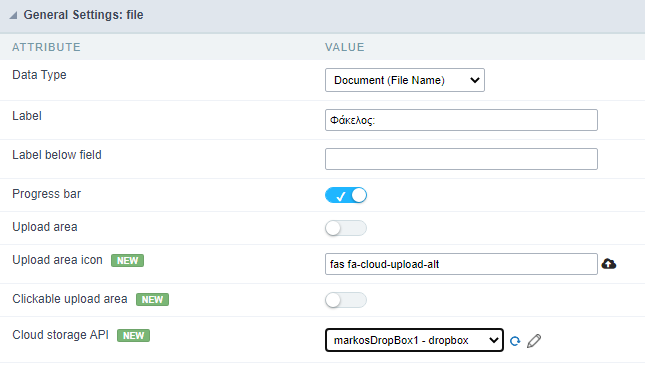Image resolution: width=645 pixels, height=367 pixels.
Task: Edit the Upload area icon text field
Action: (x=461, y=264)
